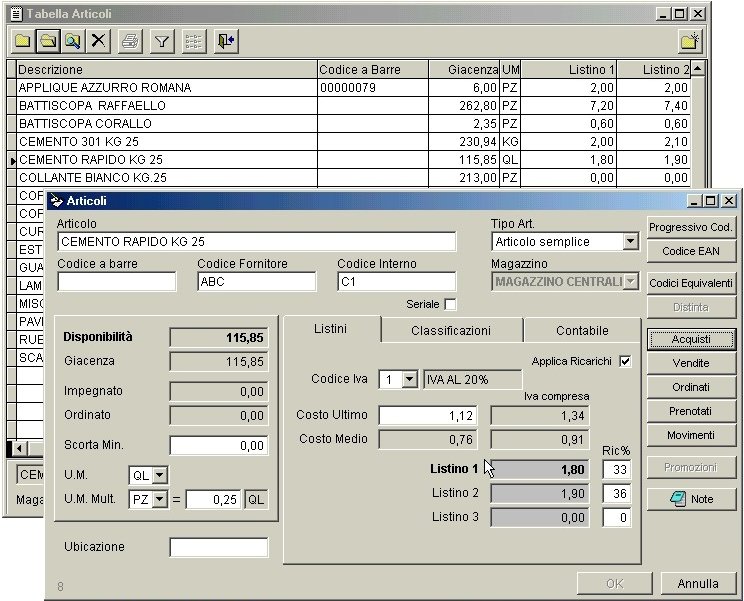
Task: Click the new sparkle folder icon at toolbar right
Action: (x=689, y=41)
